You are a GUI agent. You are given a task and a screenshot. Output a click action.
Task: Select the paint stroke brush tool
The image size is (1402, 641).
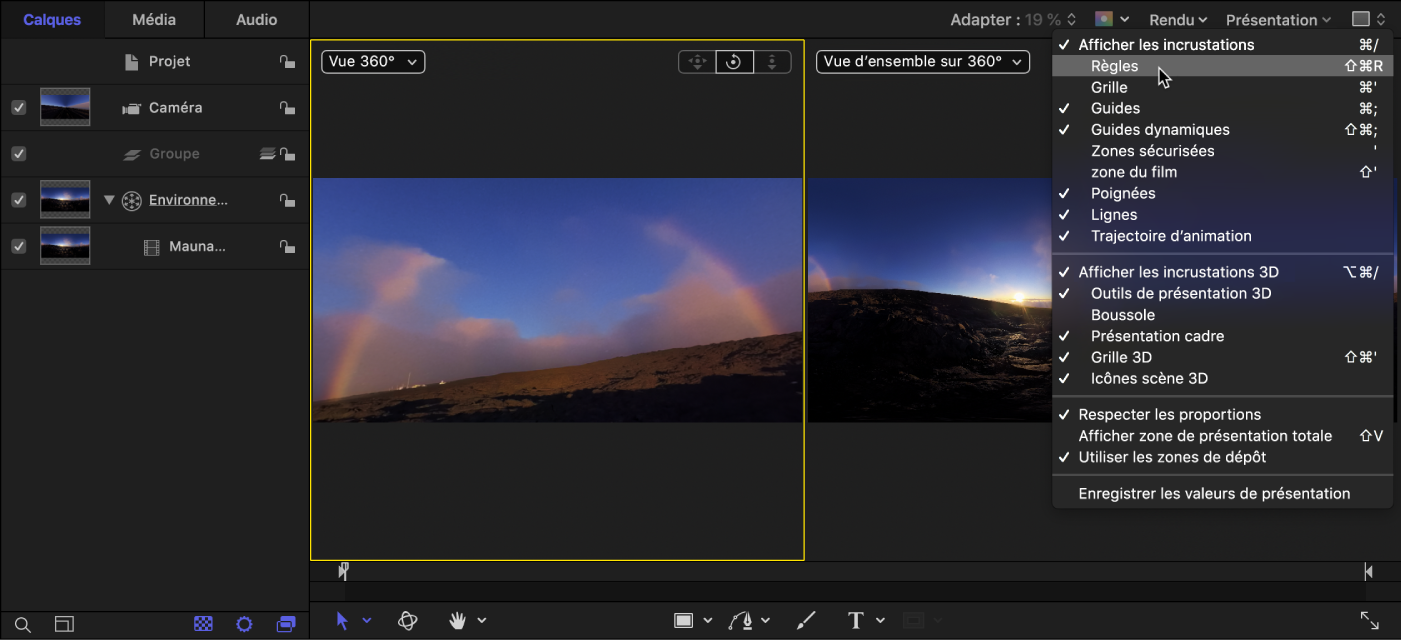coord(804,621)
